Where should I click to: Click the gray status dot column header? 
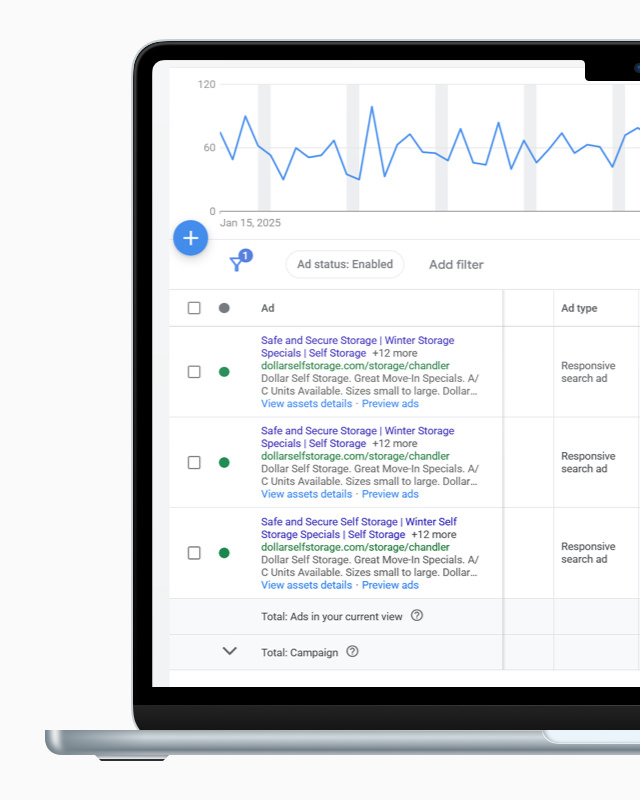coord(224,308)
